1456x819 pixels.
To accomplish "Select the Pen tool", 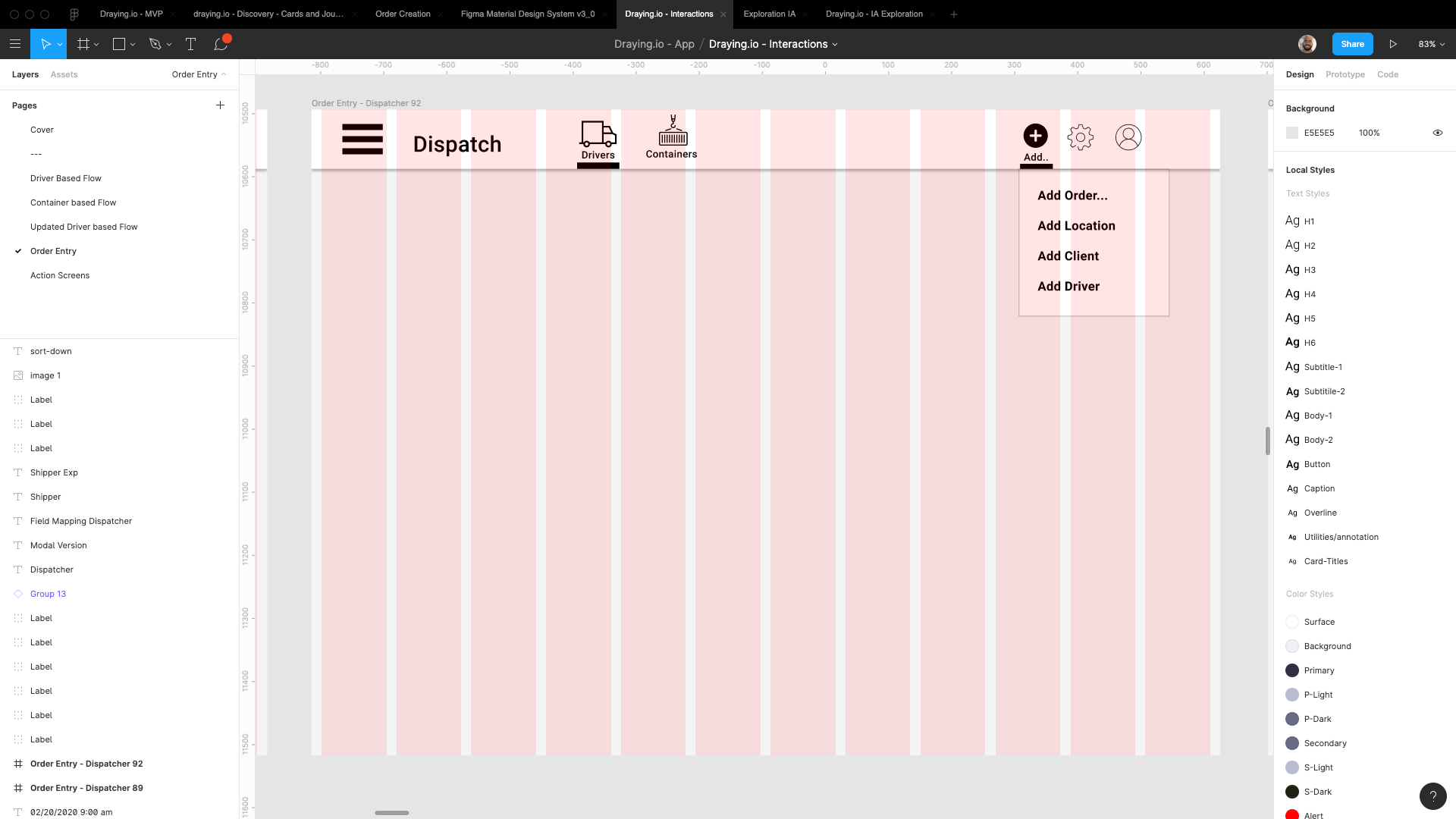I will 155,44.
